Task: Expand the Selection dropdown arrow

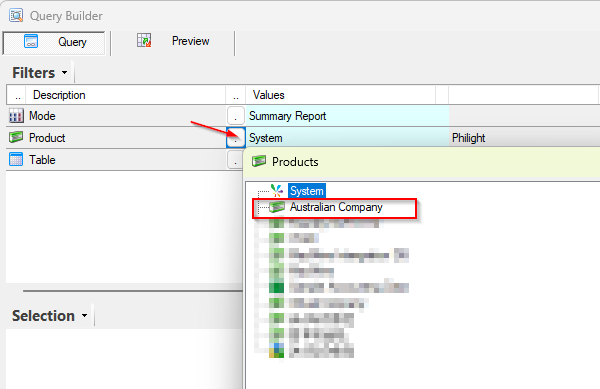Action: pyautogui.click(x=84, y=316)
